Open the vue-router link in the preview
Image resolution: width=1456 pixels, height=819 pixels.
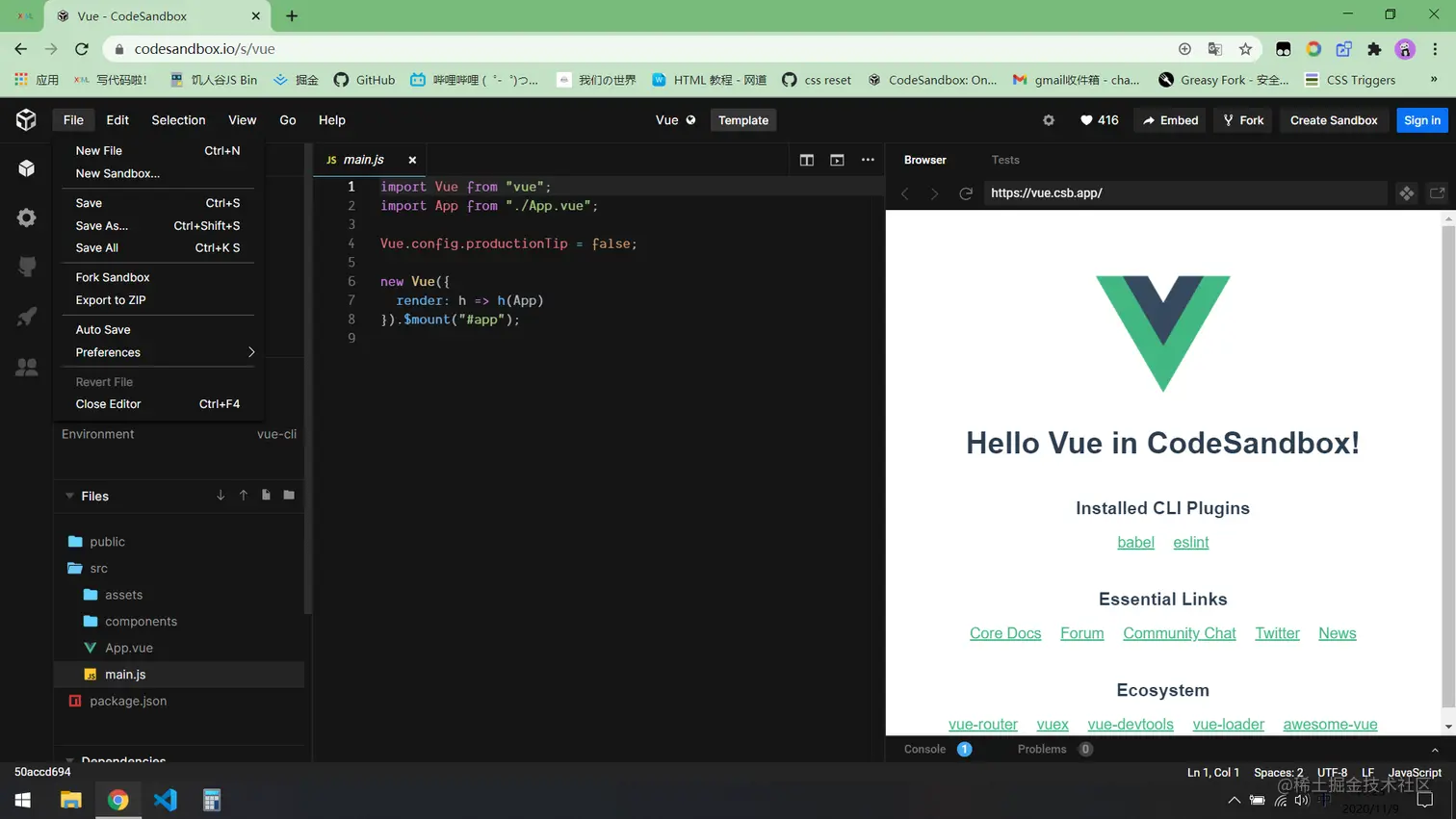983,725
